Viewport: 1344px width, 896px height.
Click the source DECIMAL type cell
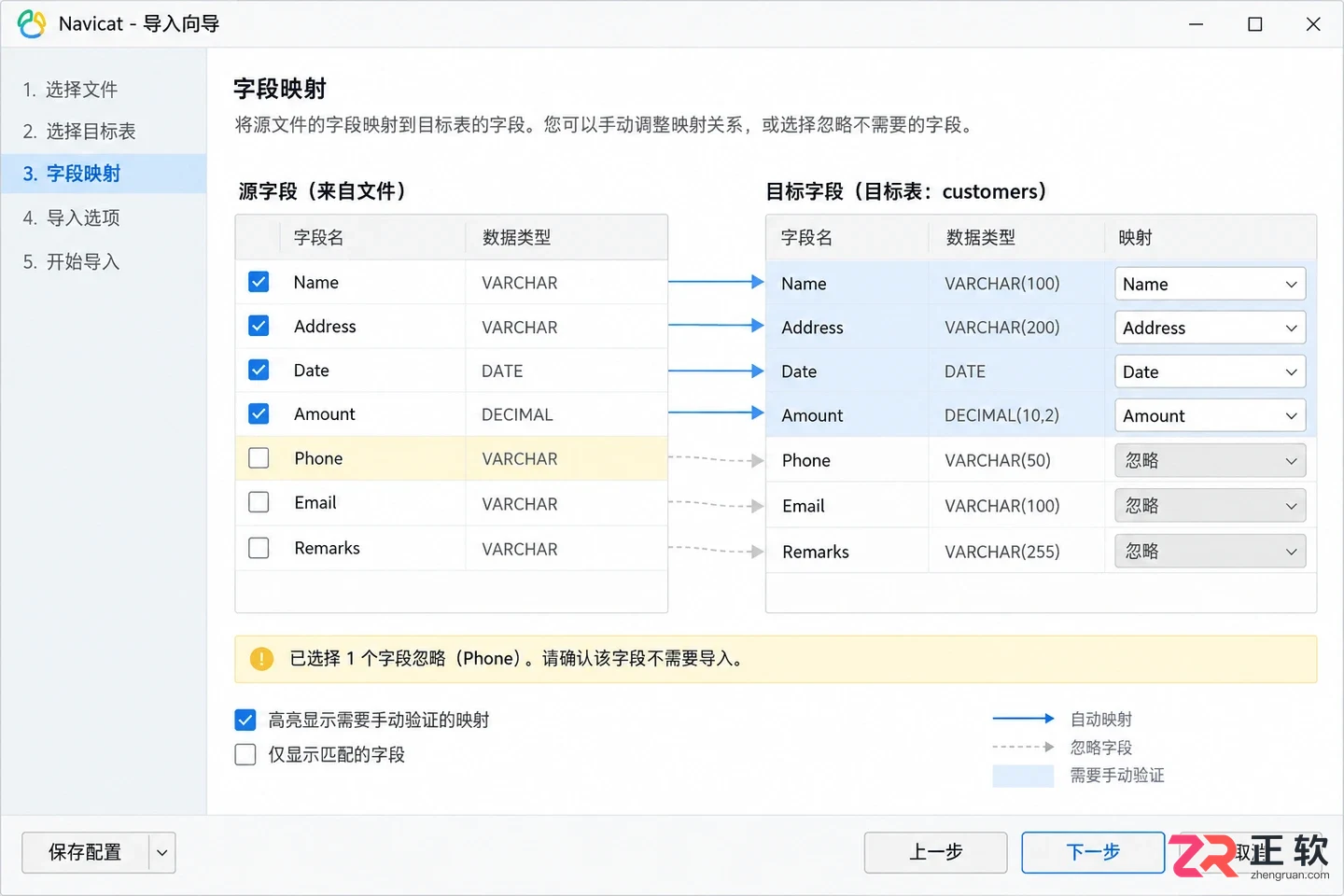[517, 414]
